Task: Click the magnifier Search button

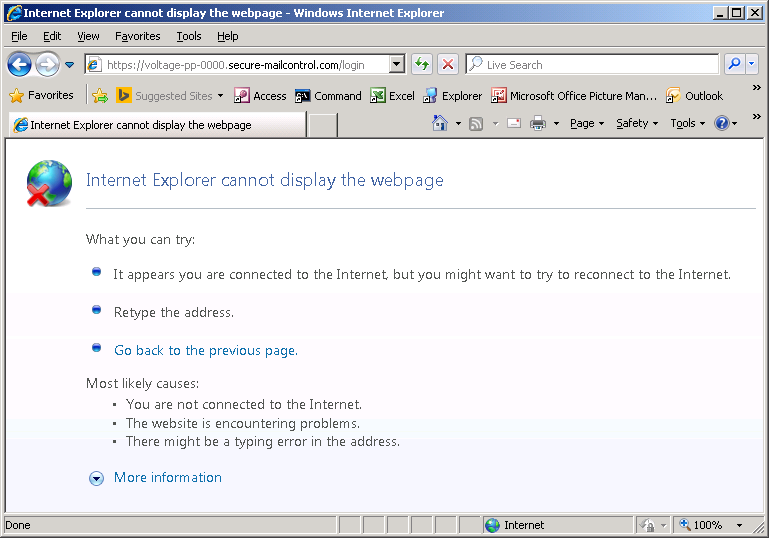Action: [735, 64]
